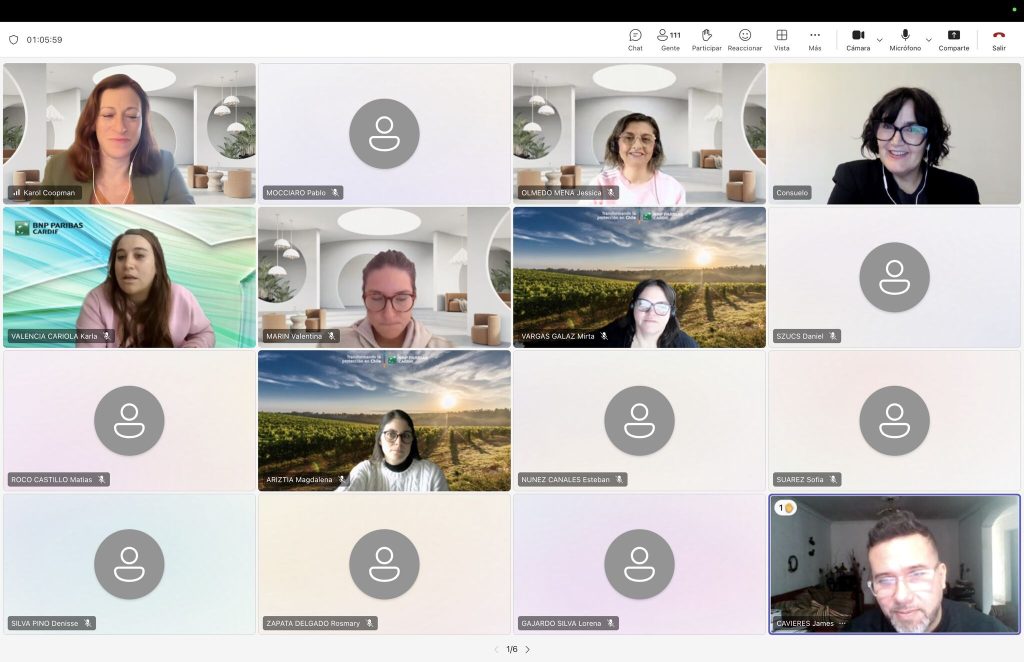
Task: Click the raised hand badge on James tile
Action: [x=785, y=507]
